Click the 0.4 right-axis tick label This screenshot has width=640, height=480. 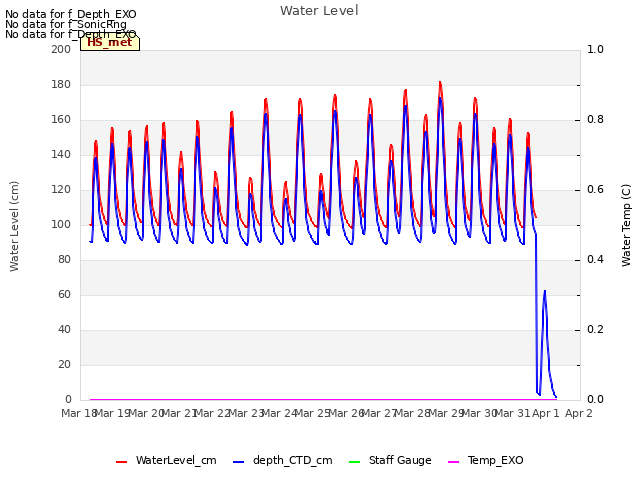pos(595,260)
